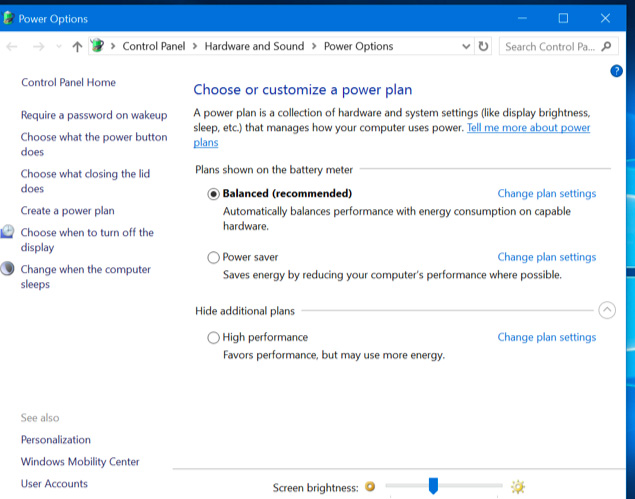Click the search magnifier icon
Viewport: 635px width, 499px height.
point(606,46)
